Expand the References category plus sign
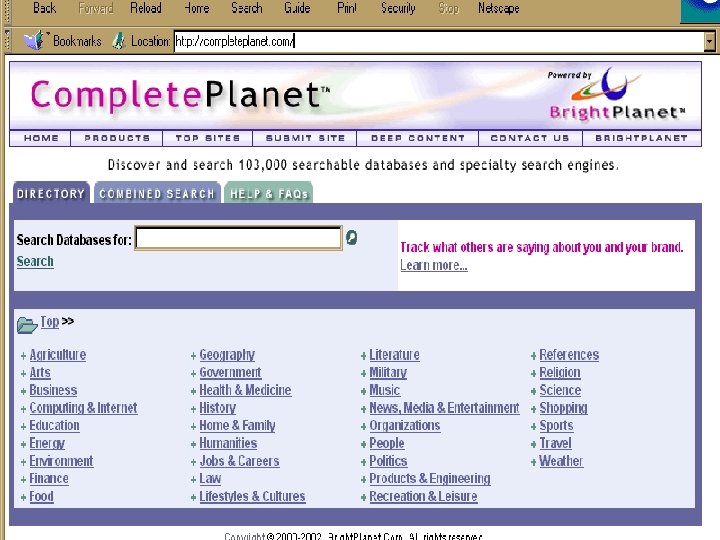Screen dimensions: 720x540 pyautogui.click(x=533, y=356)
